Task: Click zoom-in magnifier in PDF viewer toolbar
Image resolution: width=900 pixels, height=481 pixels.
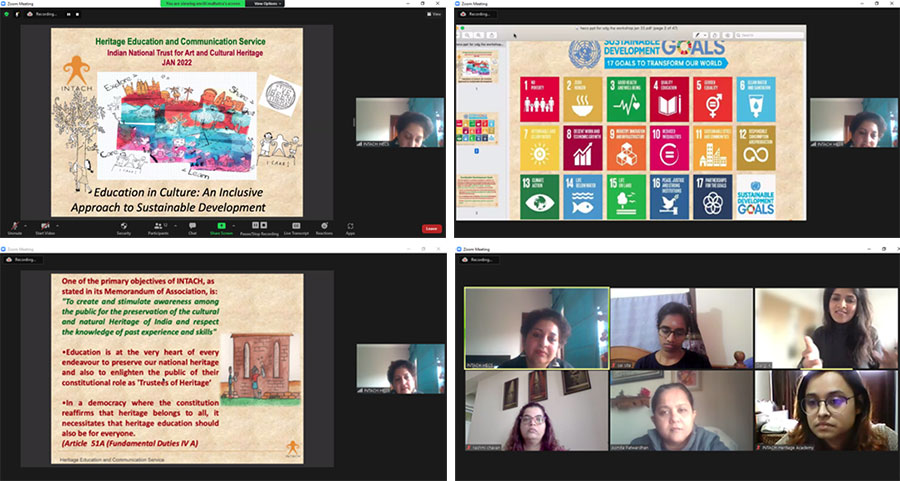Action: tap(479, 35)
